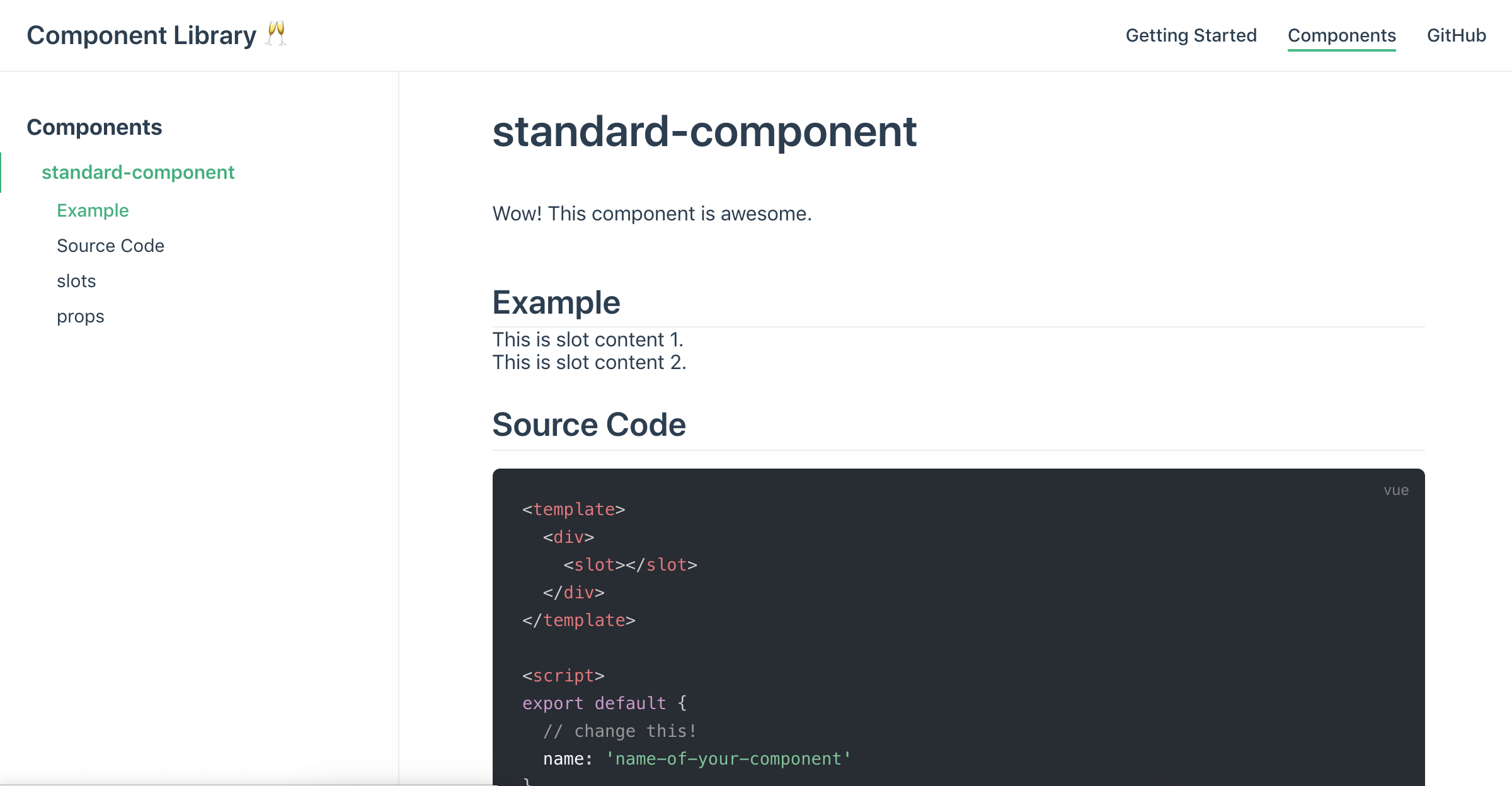
Task: Click the standard-component page title heading
Action: pyautogui.click(x=704, y=132)
